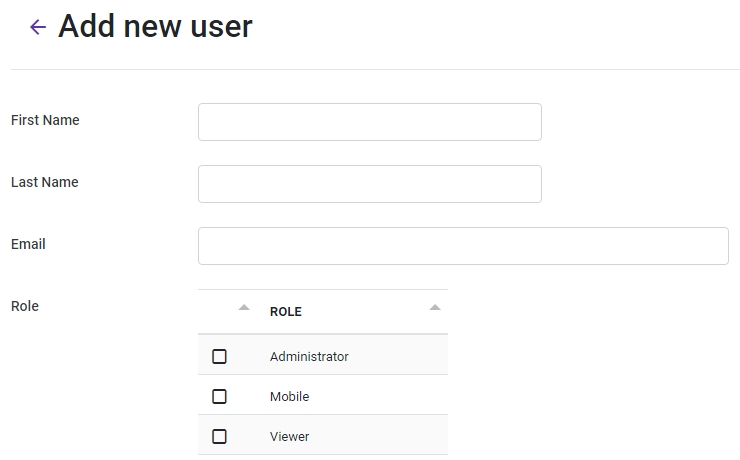Click the ROLE column header text

pyautogui.click(x=286, y=312)
